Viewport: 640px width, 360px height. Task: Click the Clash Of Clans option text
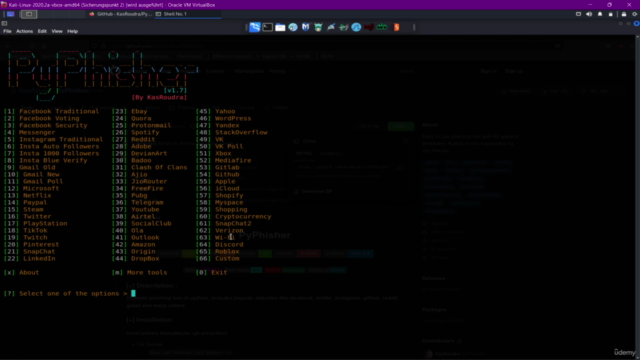coord(159,167)
